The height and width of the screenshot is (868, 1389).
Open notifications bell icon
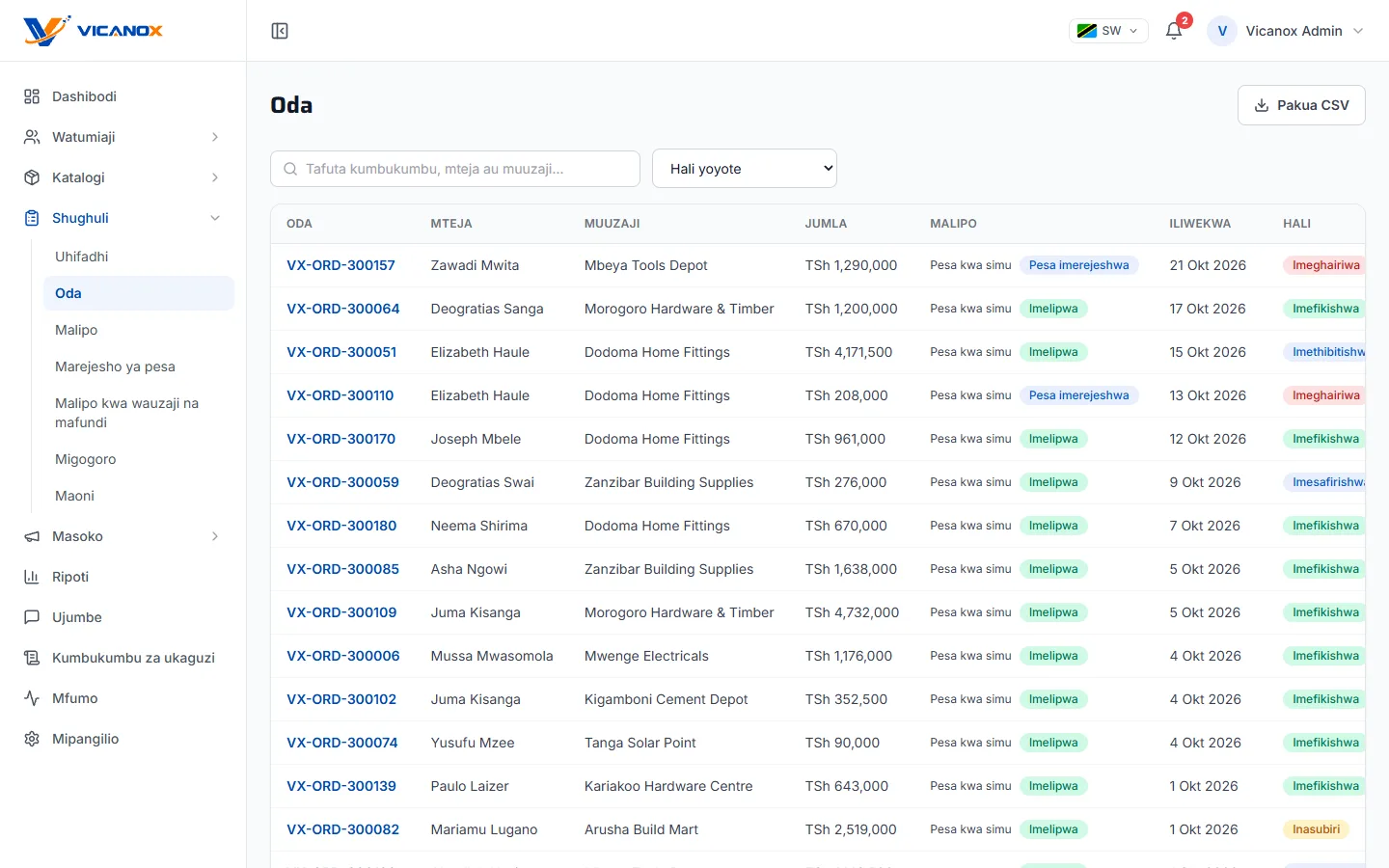click(x=1174, y=31)
